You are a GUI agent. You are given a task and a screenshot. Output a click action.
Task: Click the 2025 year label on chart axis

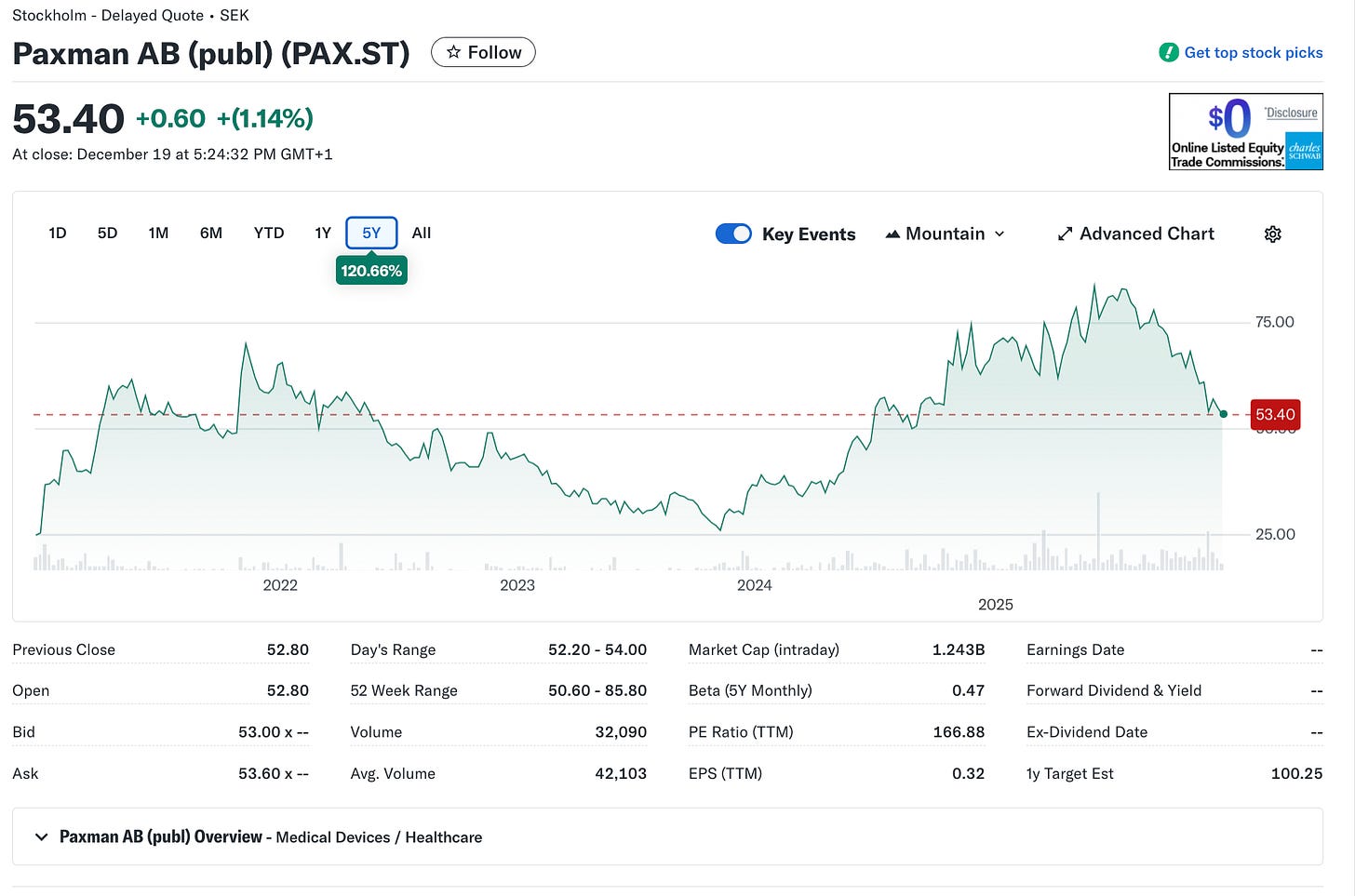point(996,605)
